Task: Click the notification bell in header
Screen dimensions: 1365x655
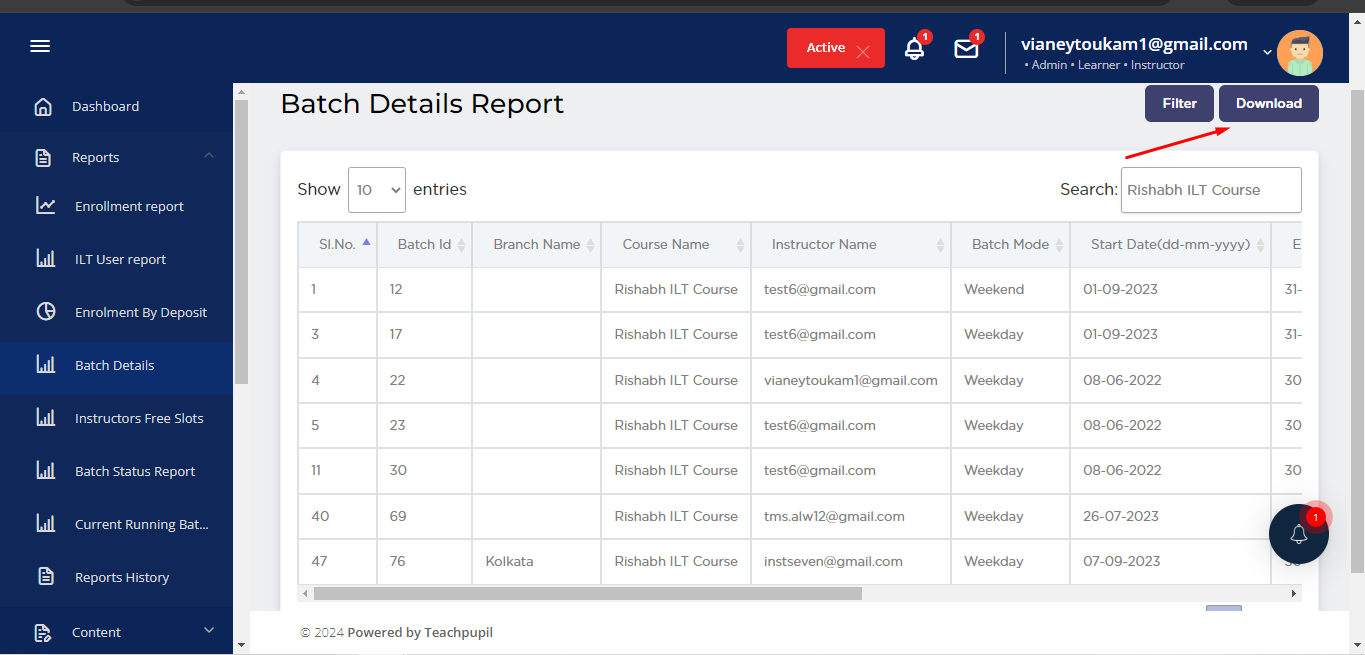Action: (x=914, y=48)
